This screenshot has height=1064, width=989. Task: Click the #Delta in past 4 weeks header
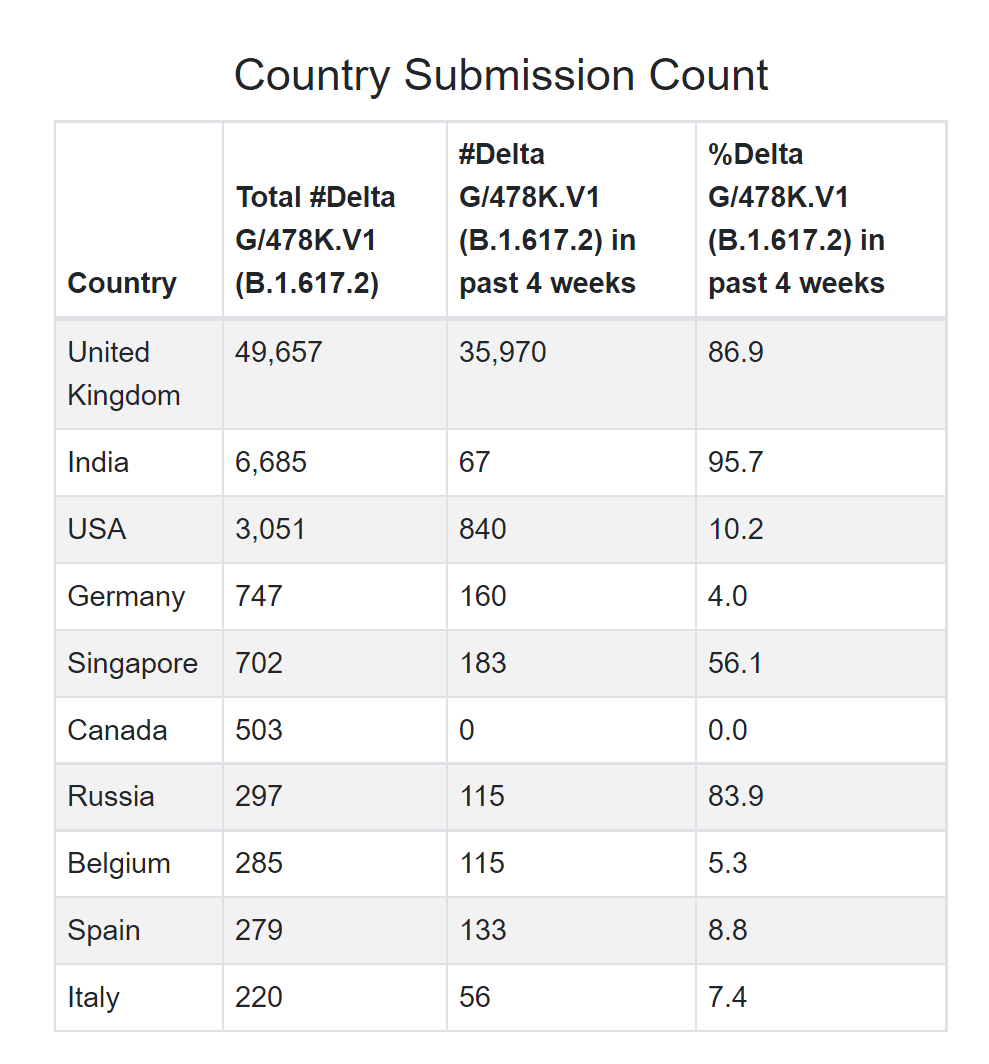point(547,219)
